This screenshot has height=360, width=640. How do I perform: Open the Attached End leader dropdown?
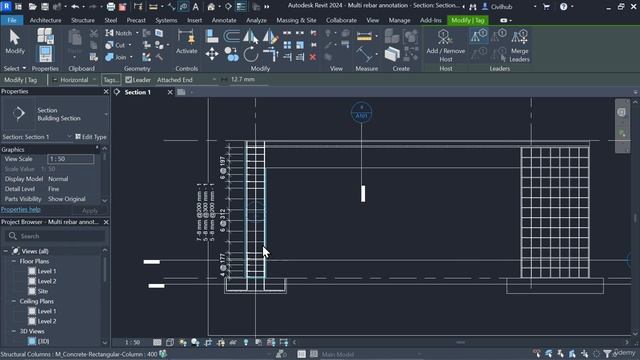coord(186,80)
